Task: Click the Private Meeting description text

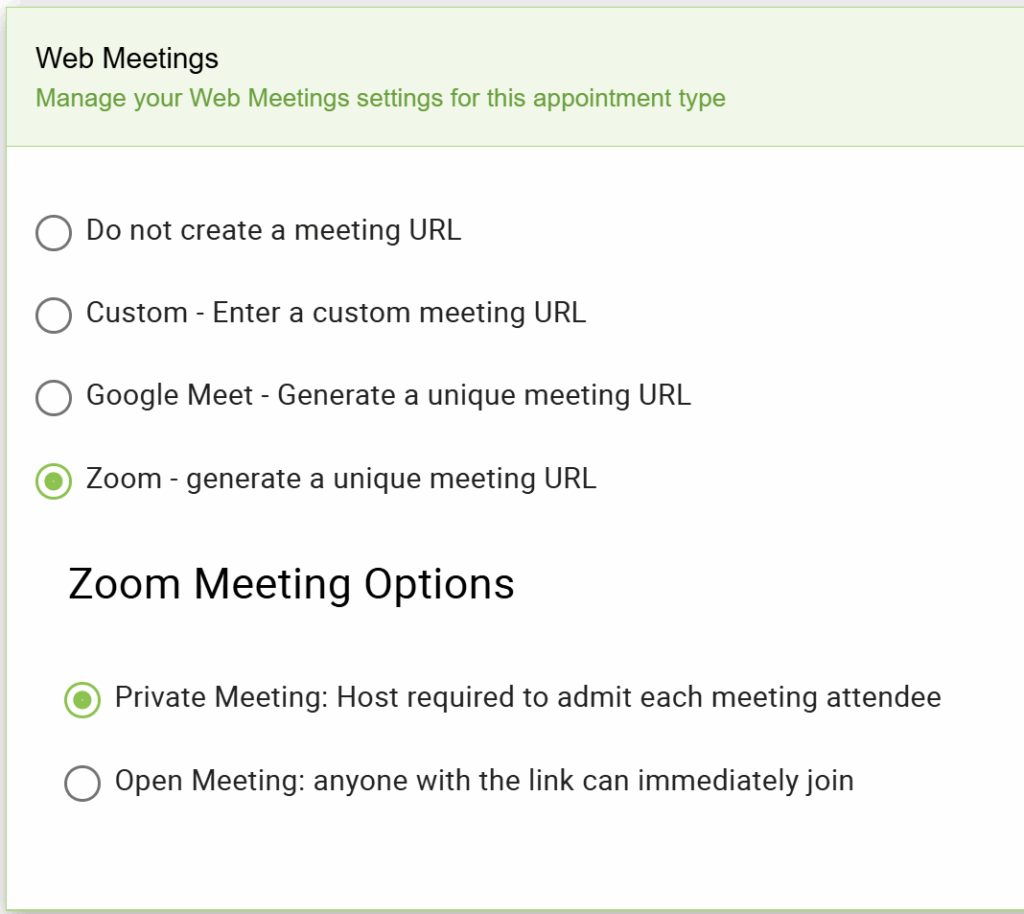Action: (529, 697)
